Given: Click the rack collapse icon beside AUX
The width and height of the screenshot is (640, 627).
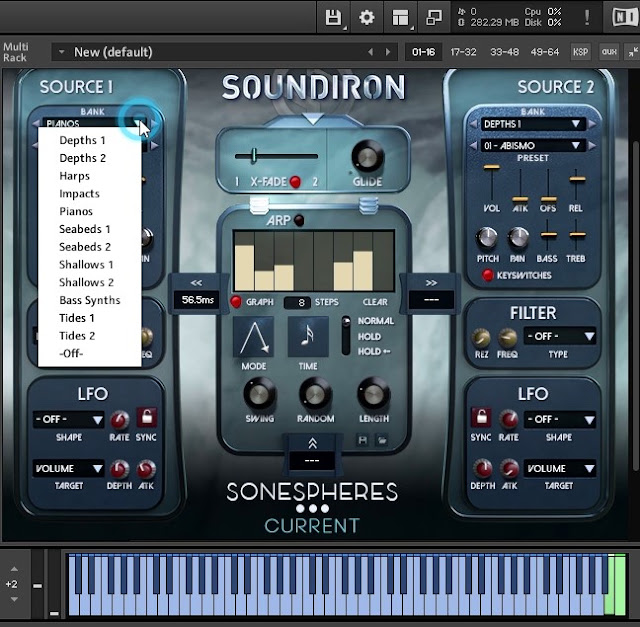Looking at the screenshot, I should pos(633,52).
